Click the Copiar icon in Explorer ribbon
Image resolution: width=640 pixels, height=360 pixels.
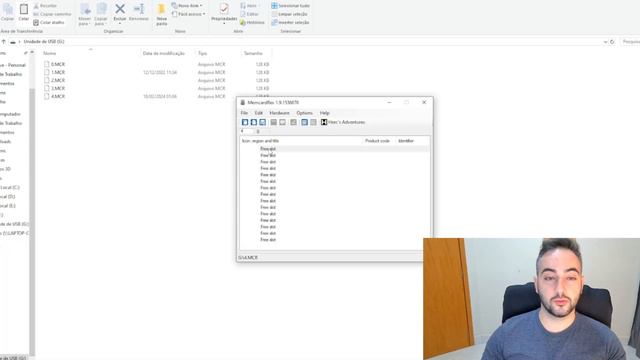click(7, 9)
